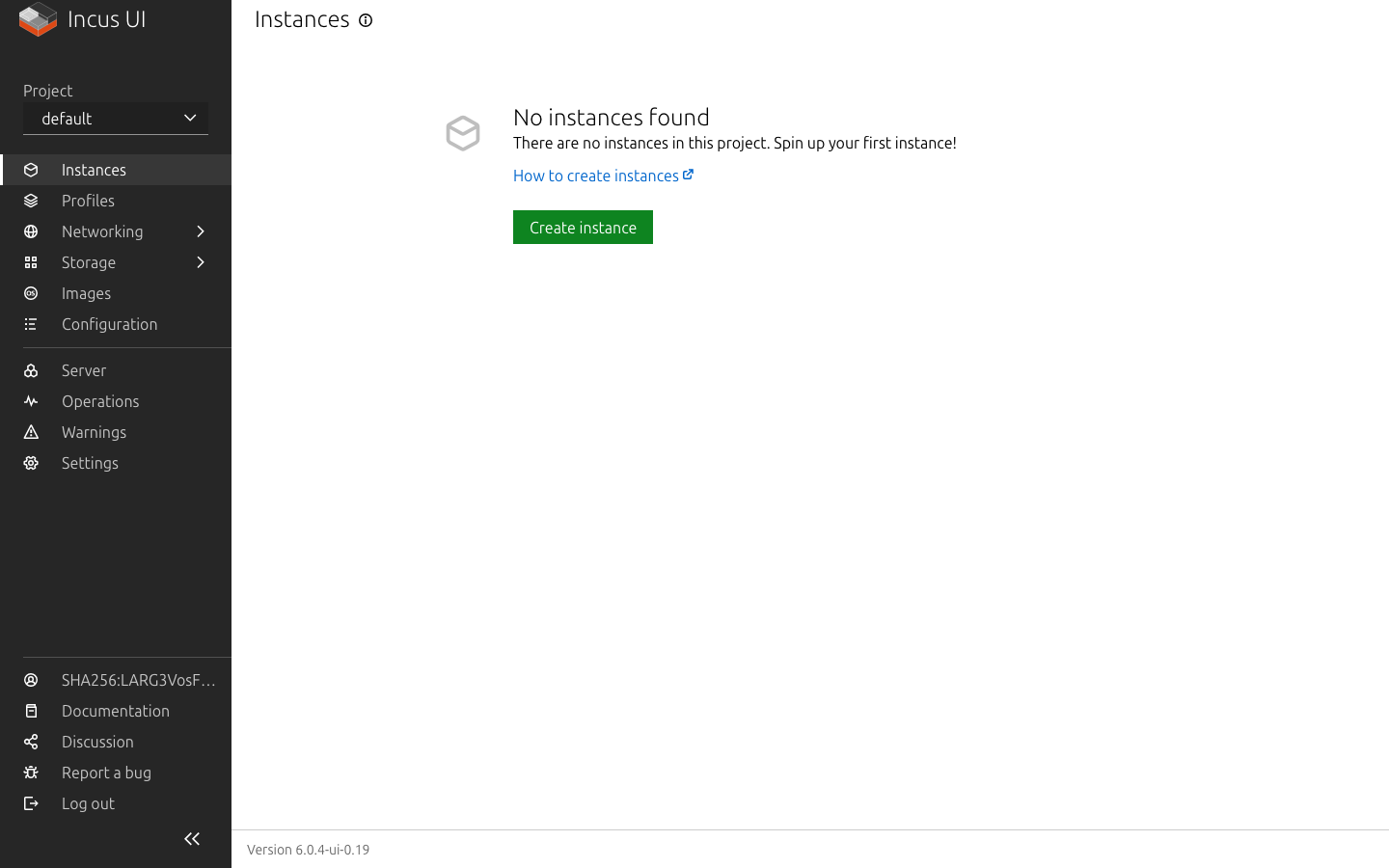This screenshot has width=1389, height=868.
Task: Click the Storage grid icon
Action: (x=31, y=262)
